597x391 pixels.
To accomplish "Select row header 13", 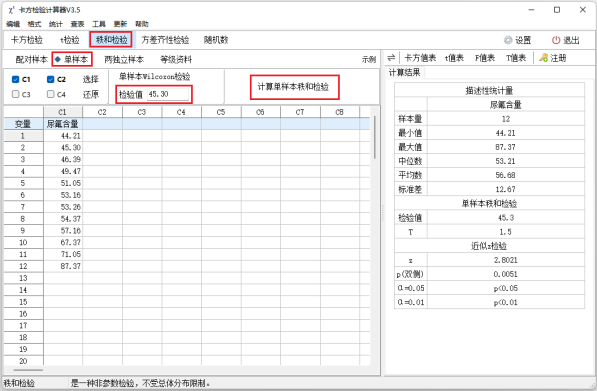I will 23,278.
